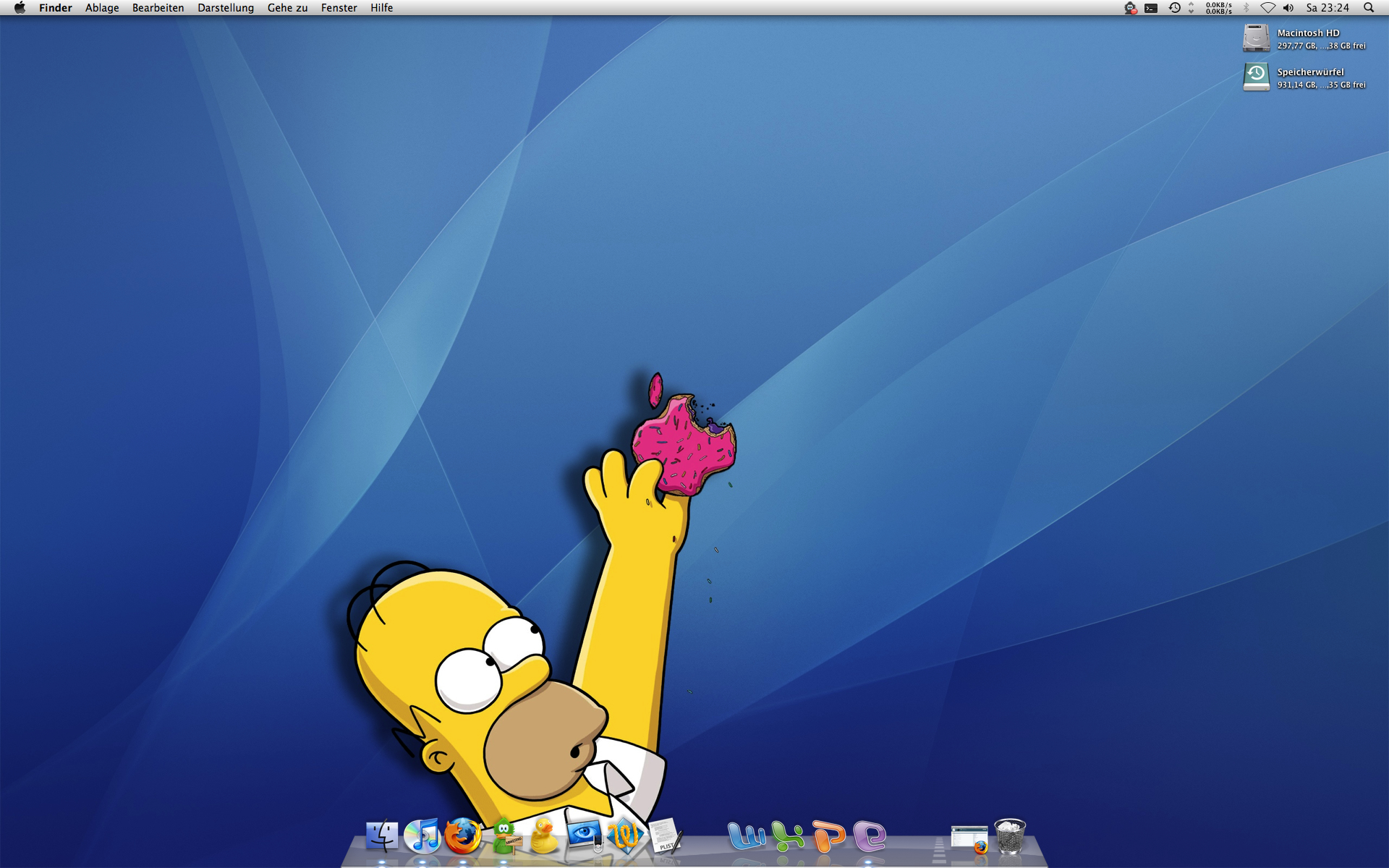Open the Wi-Fi status menu
Screen dimensions: 1389x868
[x=1267, y=8]
